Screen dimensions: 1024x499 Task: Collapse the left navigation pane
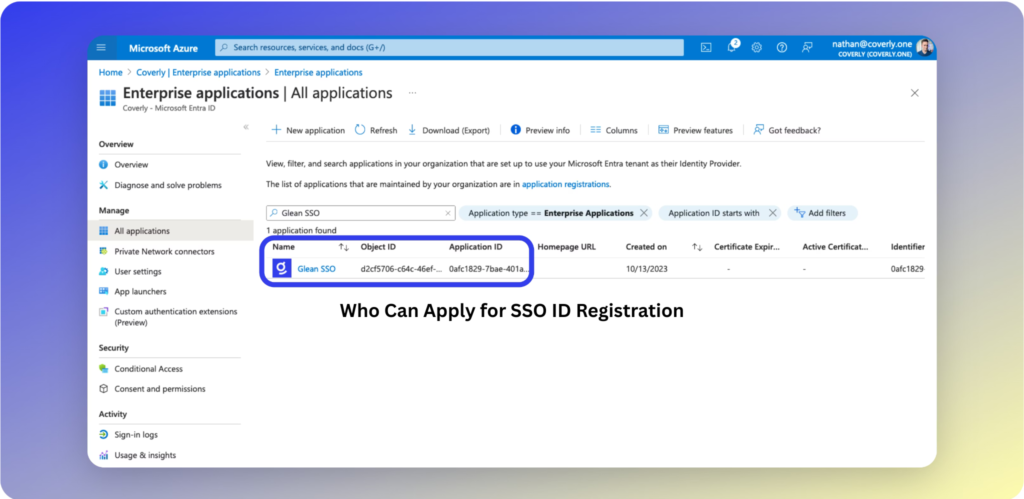click(246, 127)
